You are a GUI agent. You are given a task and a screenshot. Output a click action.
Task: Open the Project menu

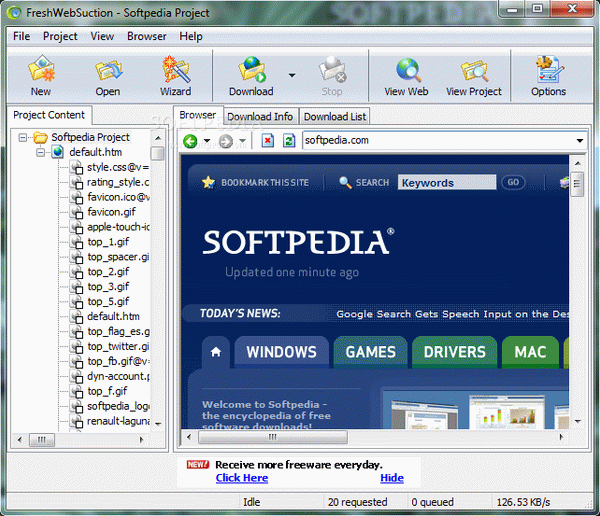[x=60, y=36]
